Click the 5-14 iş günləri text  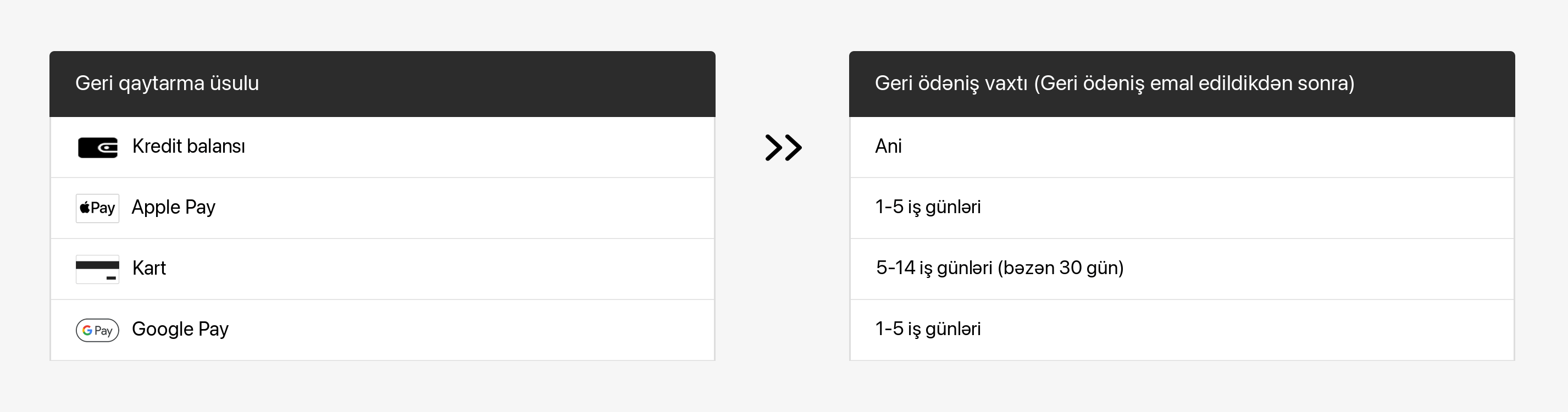1000,268
